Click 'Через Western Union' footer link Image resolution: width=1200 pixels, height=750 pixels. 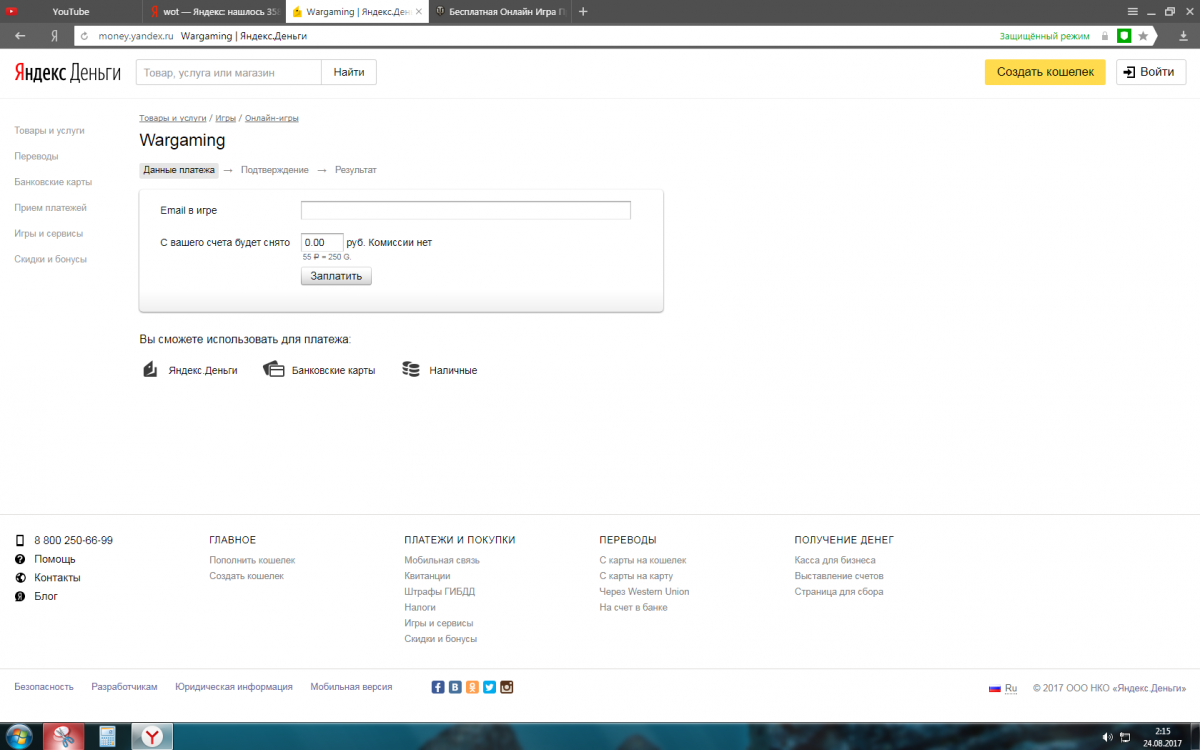click(x=644, y=591)
